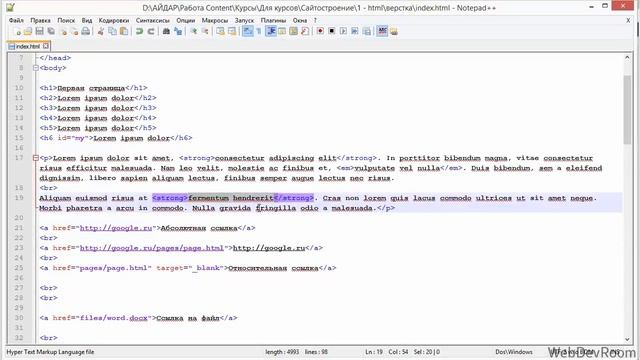Open the ? help menu
Image resolution: width=640 pixels, height=360 pixels.
315,20
